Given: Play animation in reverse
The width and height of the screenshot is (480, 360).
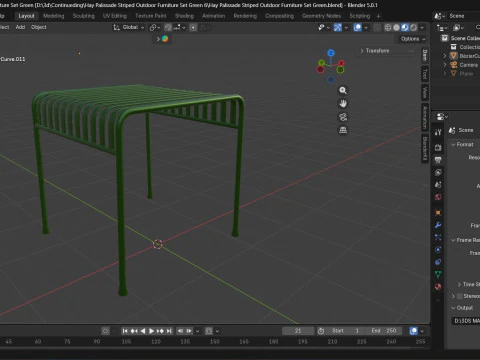Looking at the screenshot, I should click(x=143, y=331).
